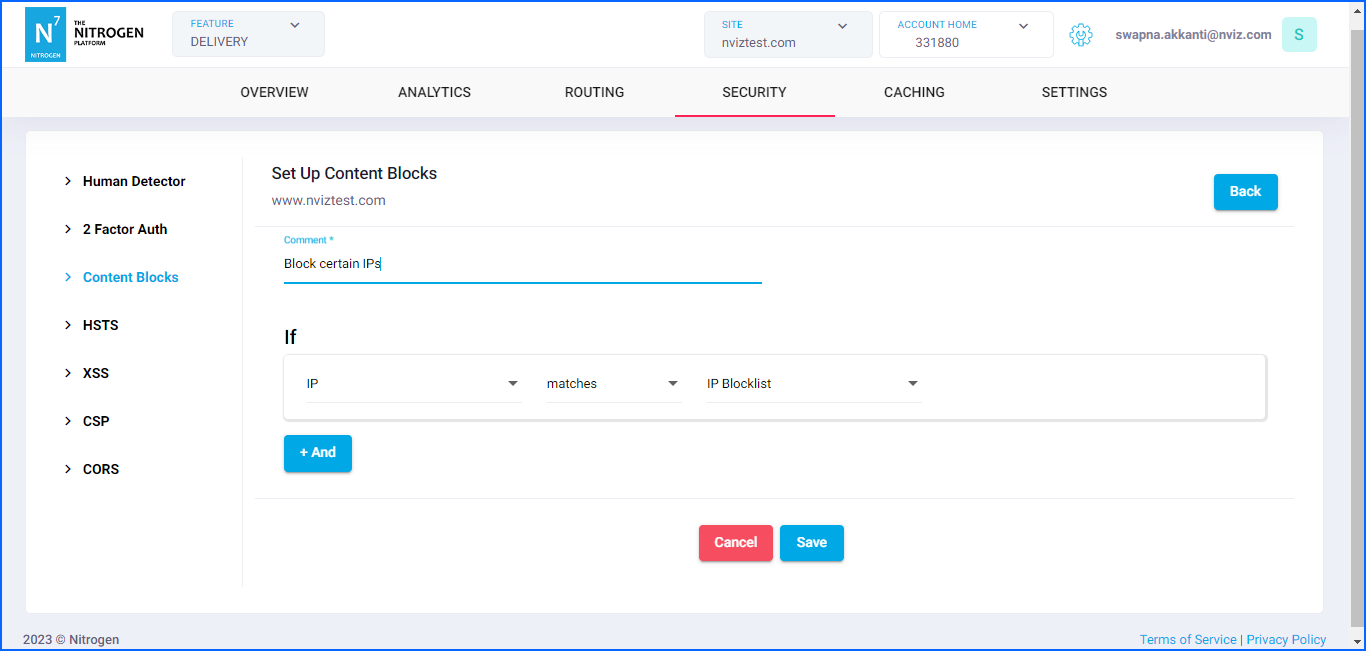Open the IP condition type dropdown
This screenshot has height=651, width=1366.
pos(413,384)
